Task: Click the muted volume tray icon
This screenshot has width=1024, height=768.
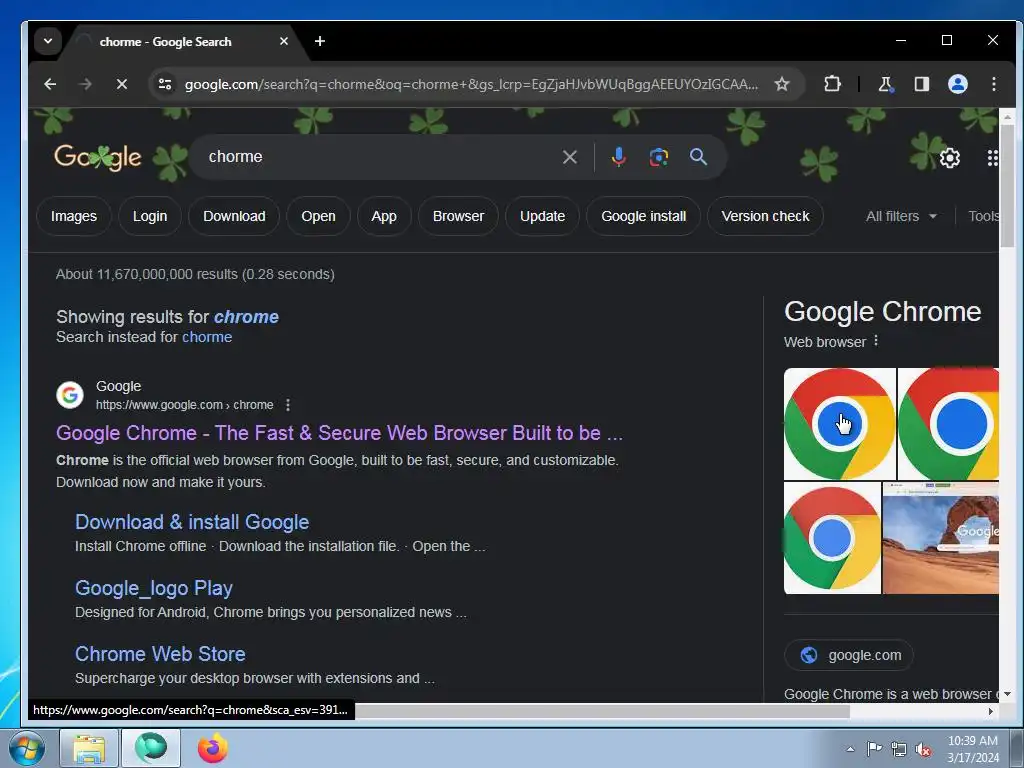Action: pyautogui.click(x=923, y=750)
